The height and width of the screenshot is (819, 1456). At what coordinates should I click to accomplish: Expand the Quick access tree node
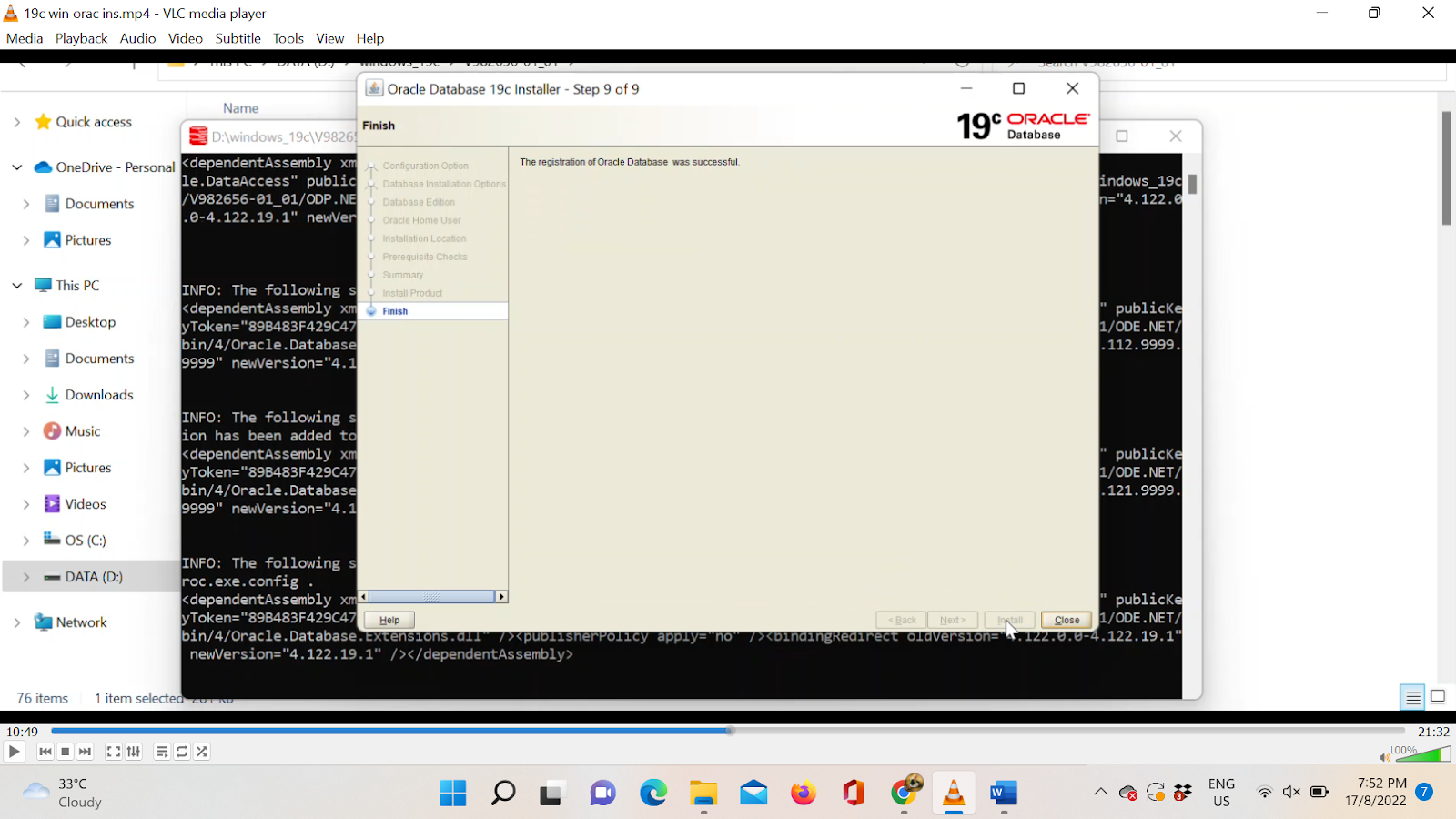tap(17, 122)
